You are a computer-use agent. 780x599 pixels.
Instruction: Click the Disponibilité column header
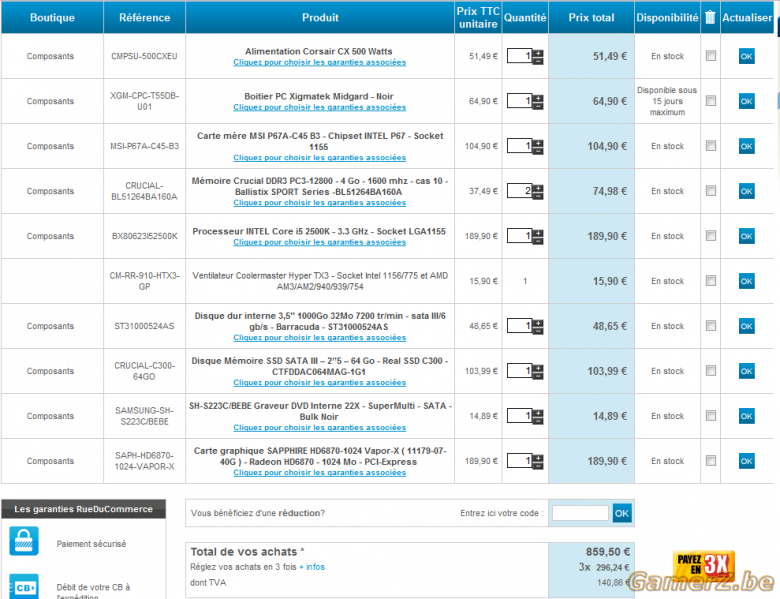coord(667,17)
